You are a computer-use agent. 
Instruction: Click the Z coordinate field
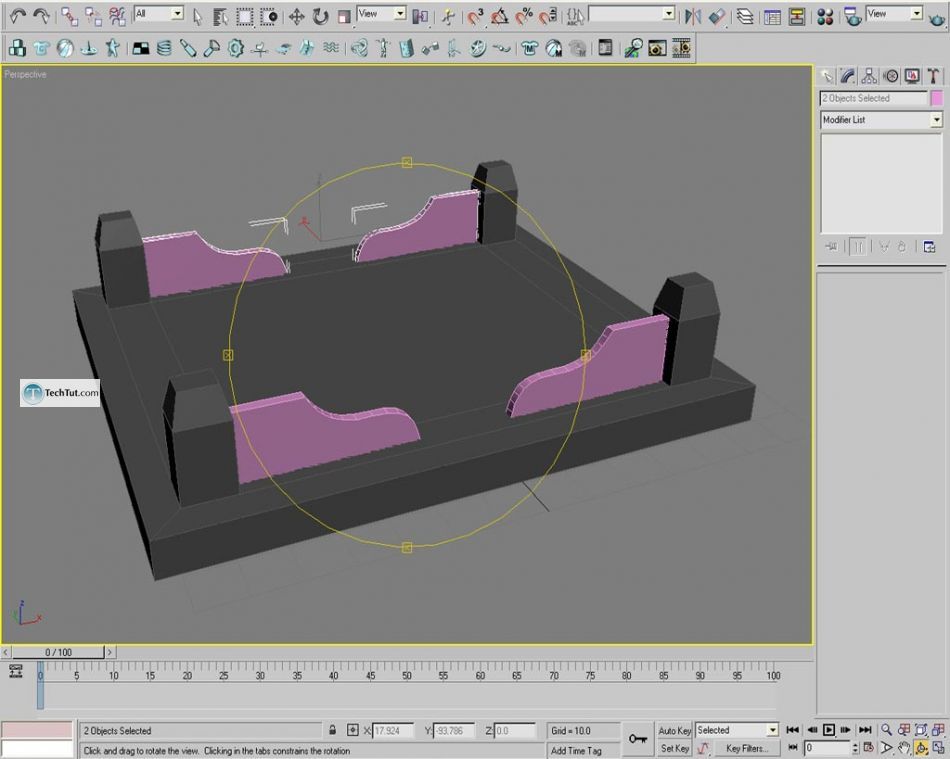[515, 731]
